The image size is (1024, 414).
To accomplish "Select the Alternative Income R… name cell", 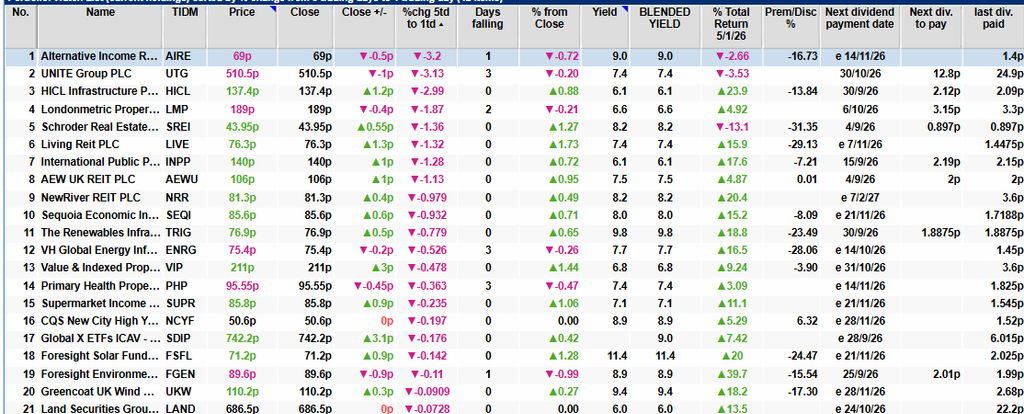I will click(x=99, y=57).
